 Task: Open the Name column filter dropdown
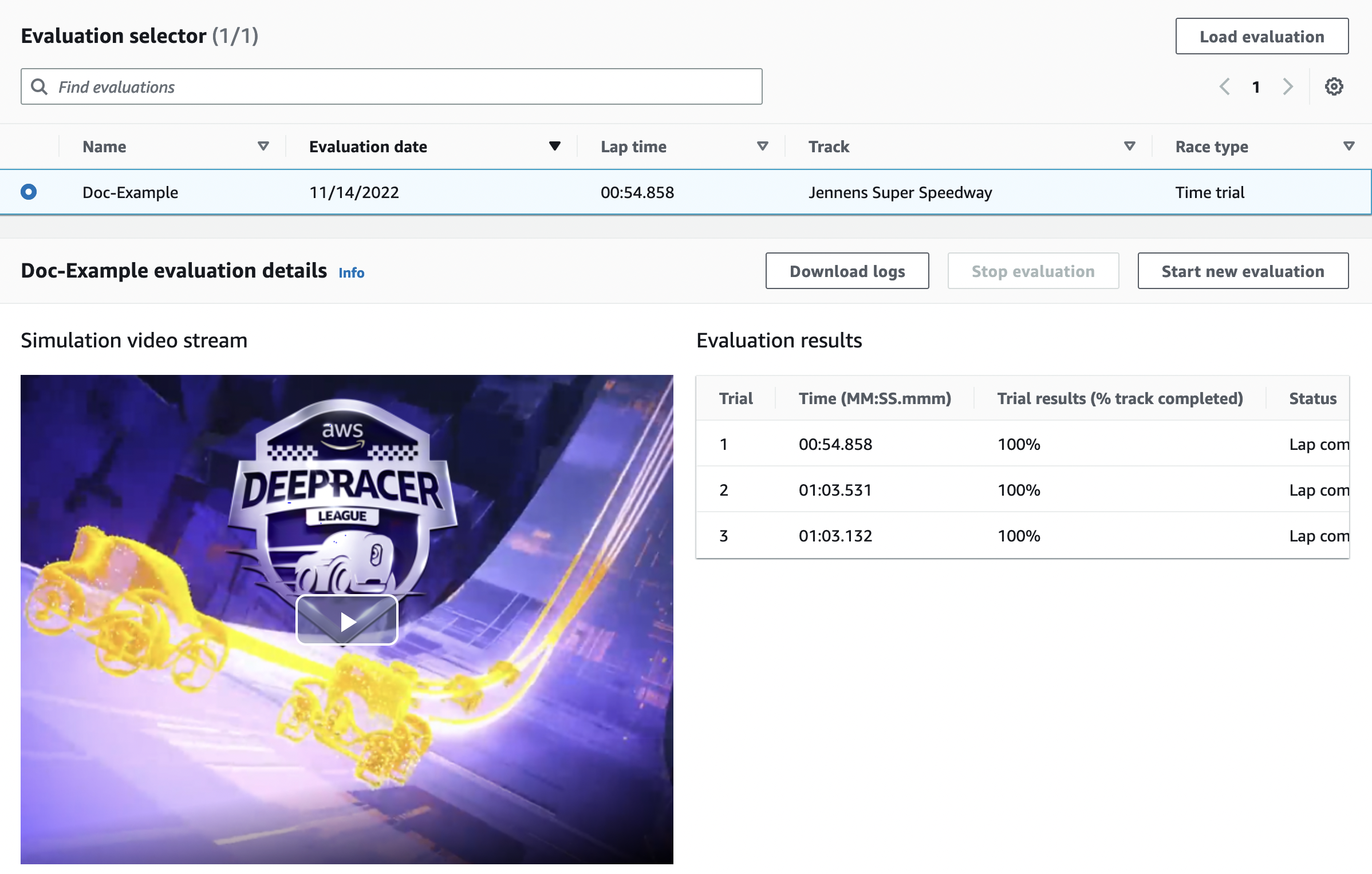coord(263,147)
